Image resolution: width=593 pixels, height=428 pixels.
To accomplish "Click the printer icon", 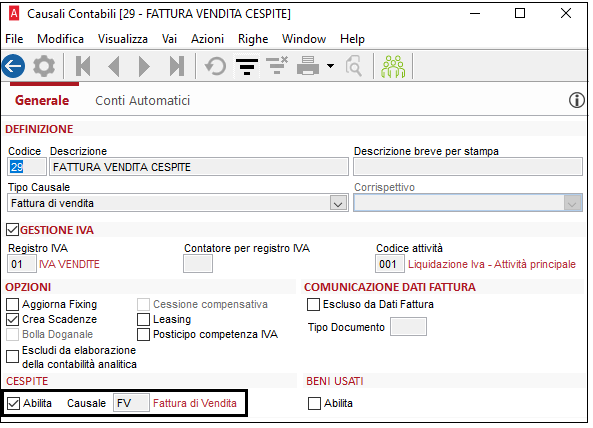I will [x=308, y=65].
